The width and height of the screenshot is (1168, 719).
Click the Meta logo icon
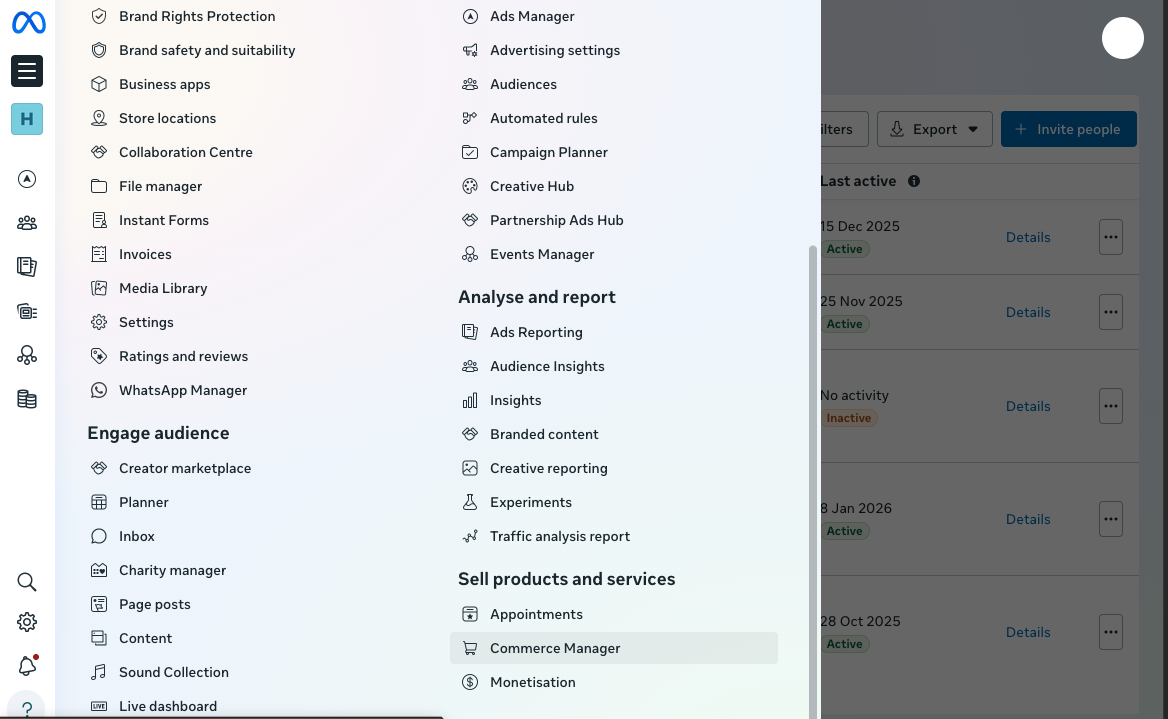[x=28, y=22]
